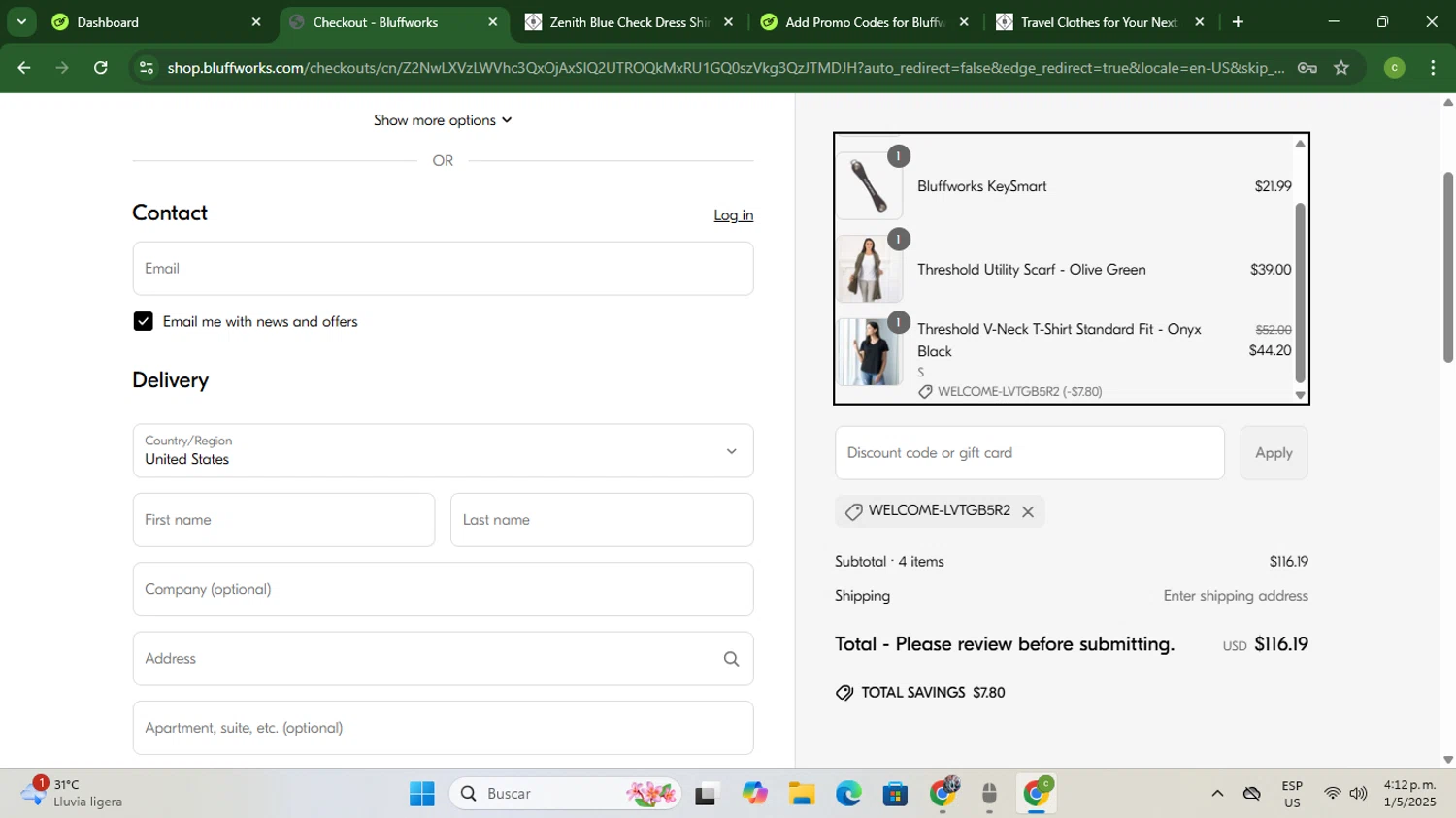The width and height of the screenshot is (1456, 818).
Task: Expand Show more options
Action: pyautogui.click(x=443, y=120)
